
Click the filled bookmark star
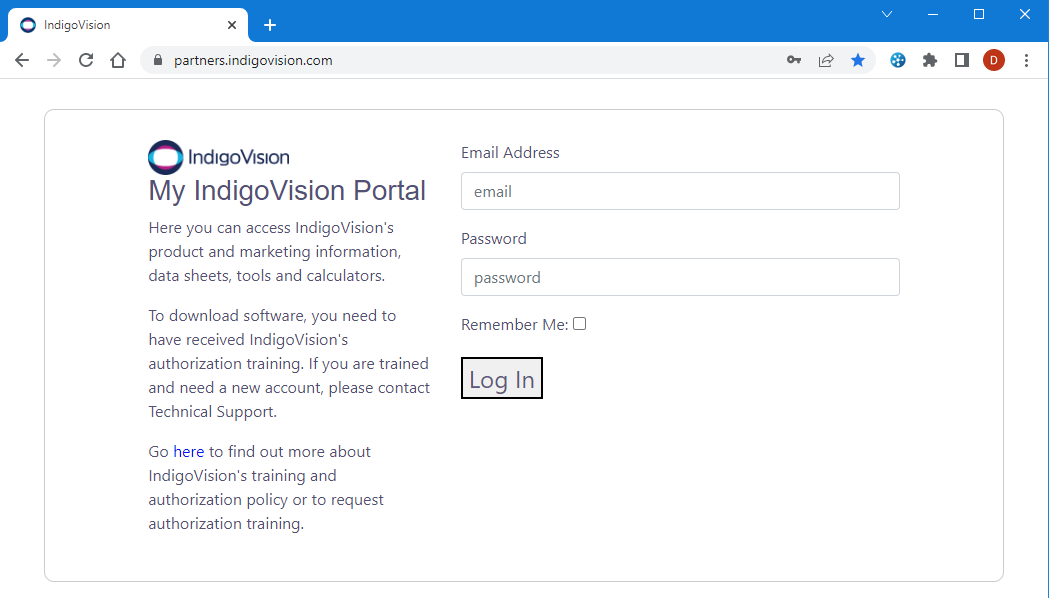pyautogui.click(x=858, y=60)
